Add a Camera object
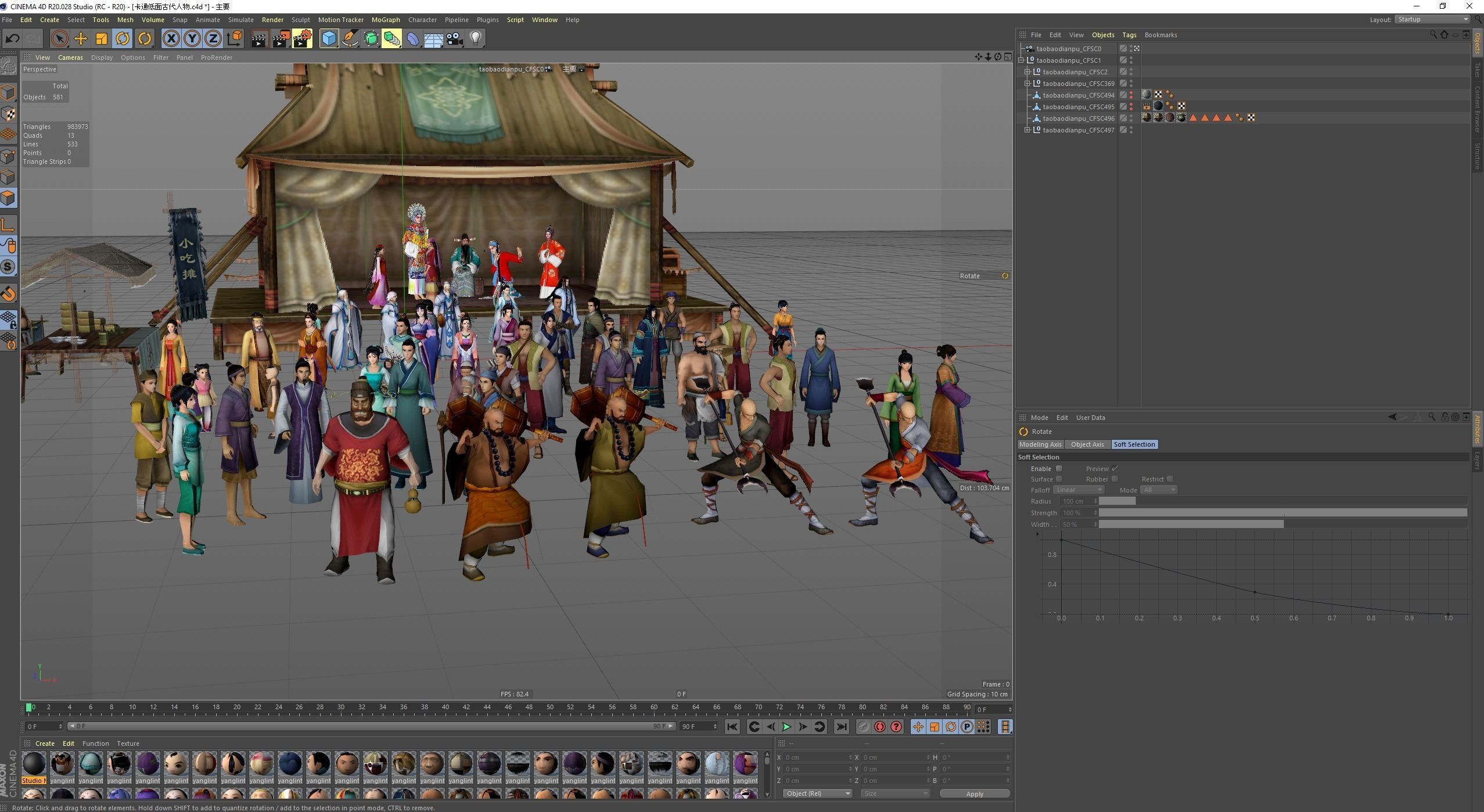Image resolution: width=1484 pixels, height=812 pixels. pos(455,39)
